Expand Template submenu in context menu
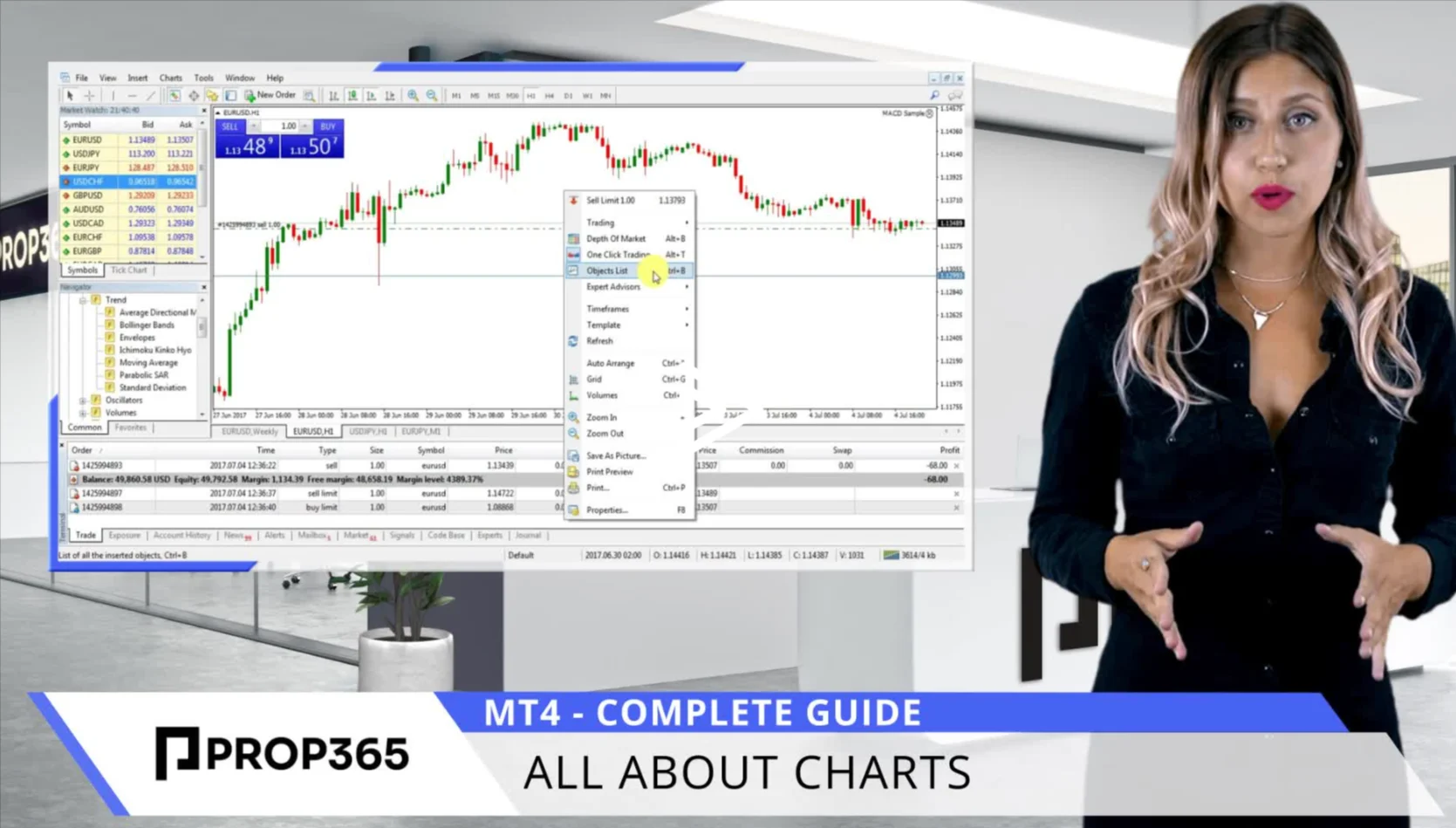The height and width of the screenshot is (828, 1456). (x=630, y=325)
